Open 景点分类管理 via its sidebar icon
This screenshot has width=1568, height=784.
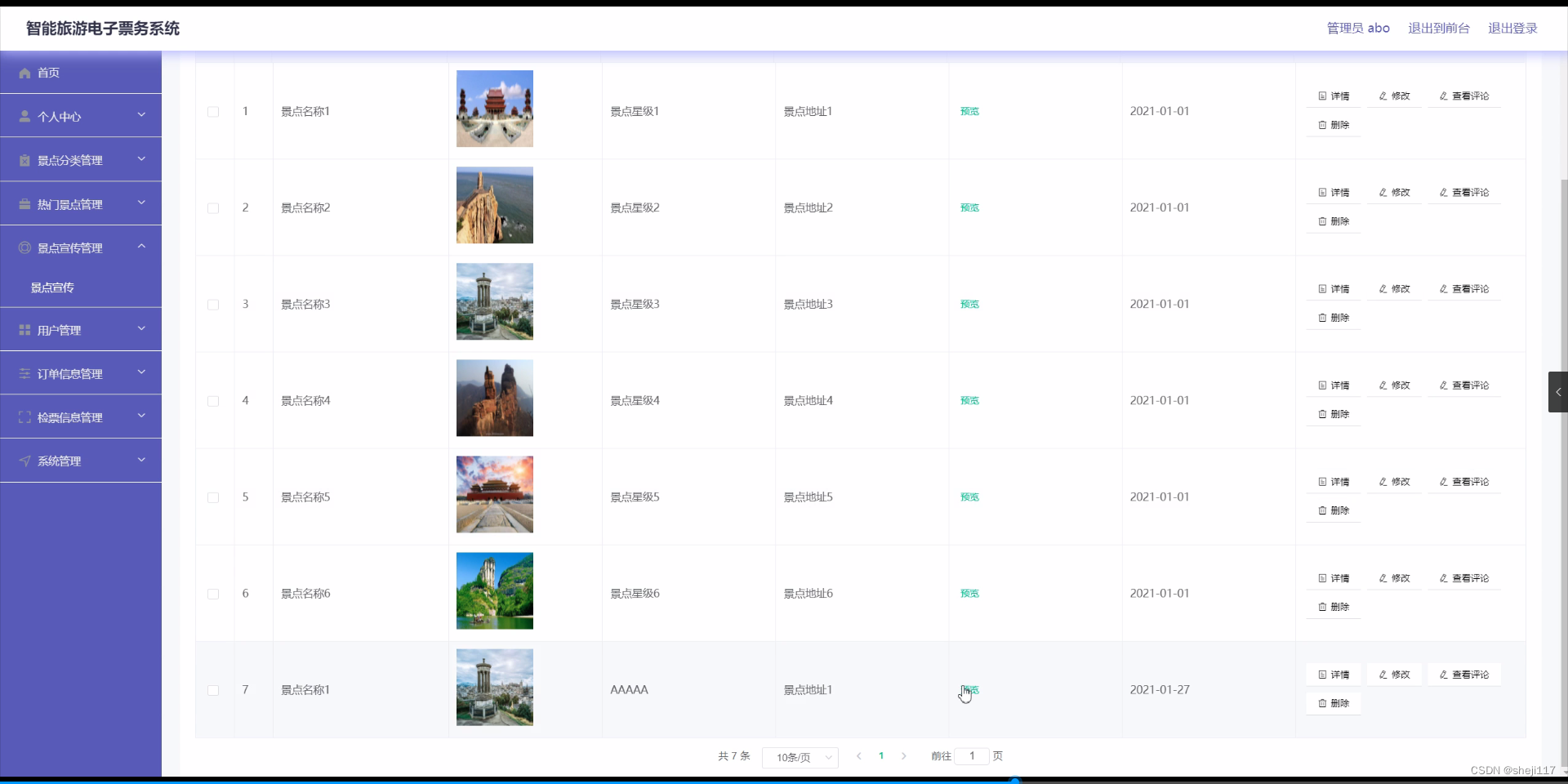tap(24, 159)
